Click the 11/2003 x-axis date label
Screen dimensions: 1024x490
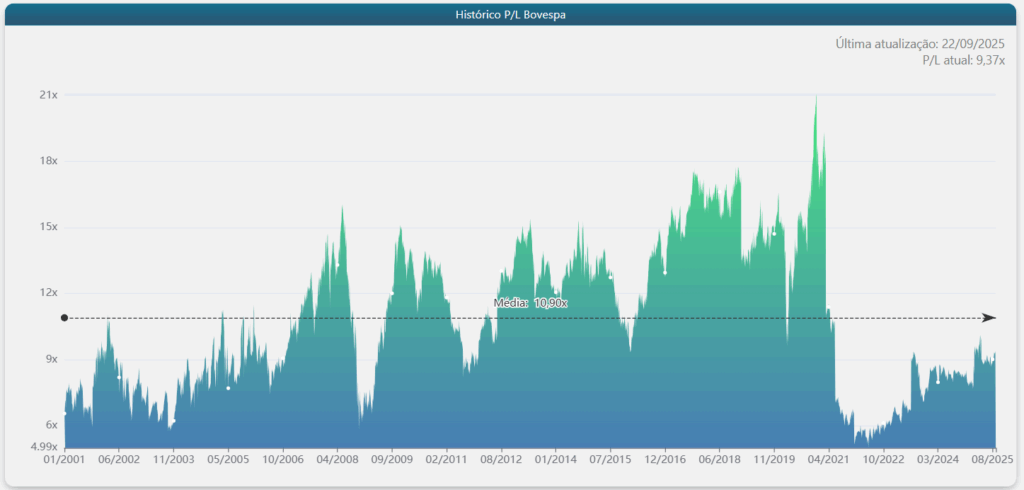coord(174,460)
